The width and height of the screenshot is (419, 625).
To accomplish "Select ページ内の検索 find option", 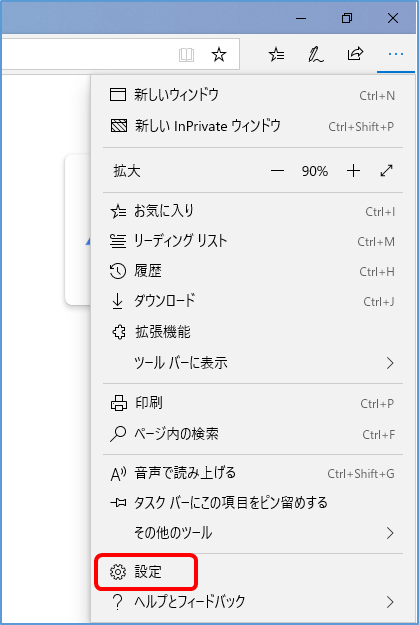I will coord(253,434).
